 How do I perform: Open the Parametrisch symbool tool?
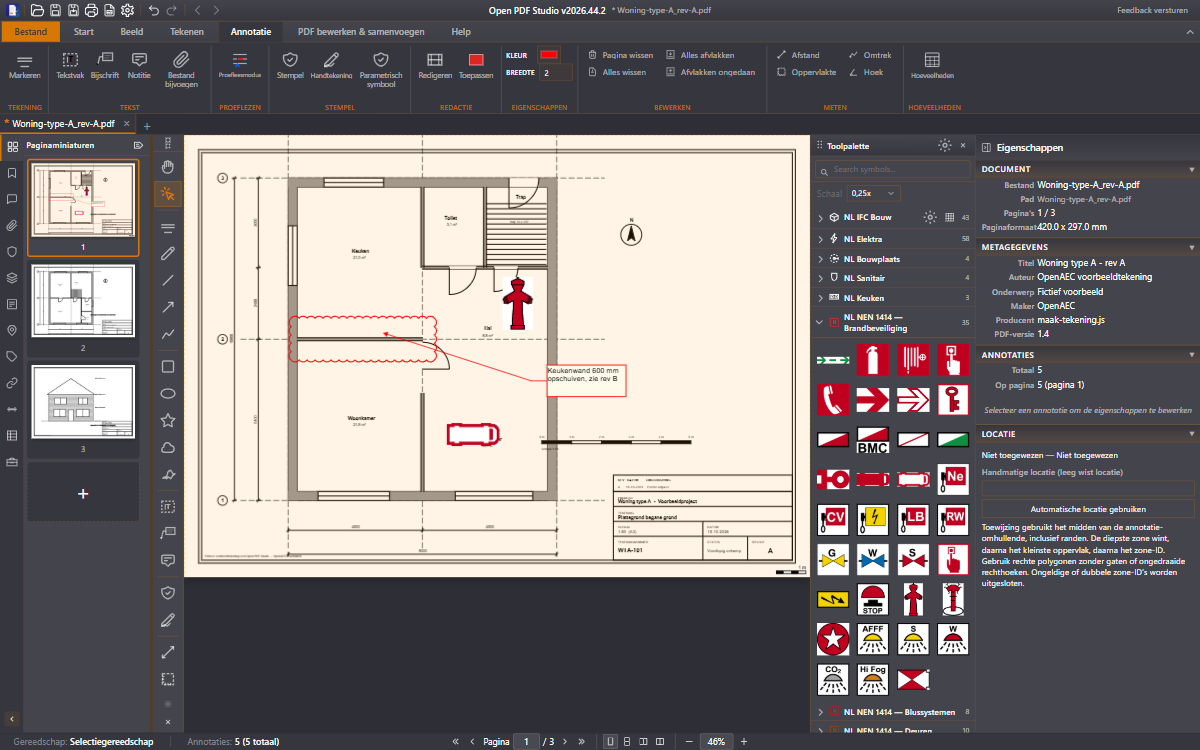(x=380, y=71)
